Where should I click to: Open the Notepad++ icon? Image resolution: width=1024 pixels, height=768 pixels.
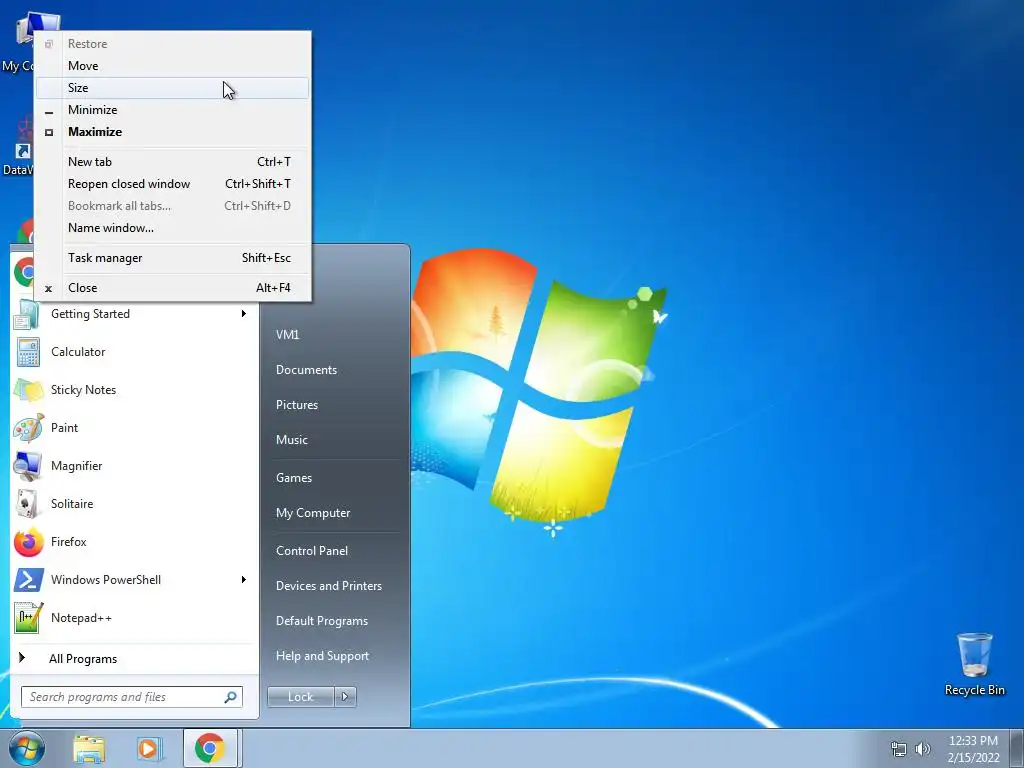(x=28, y=618)
